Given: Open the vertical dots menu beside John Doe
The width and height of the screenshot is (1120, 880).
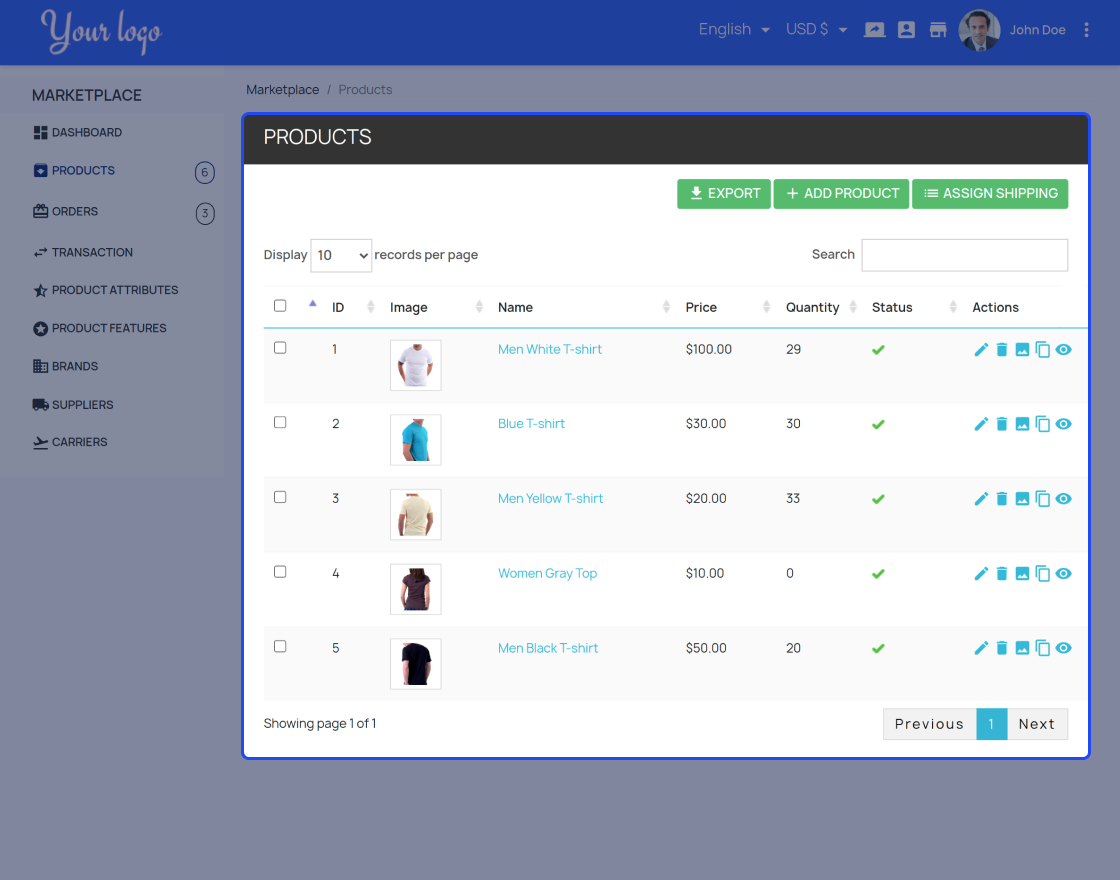Looking at the screenshot, I should point(1086,30).
